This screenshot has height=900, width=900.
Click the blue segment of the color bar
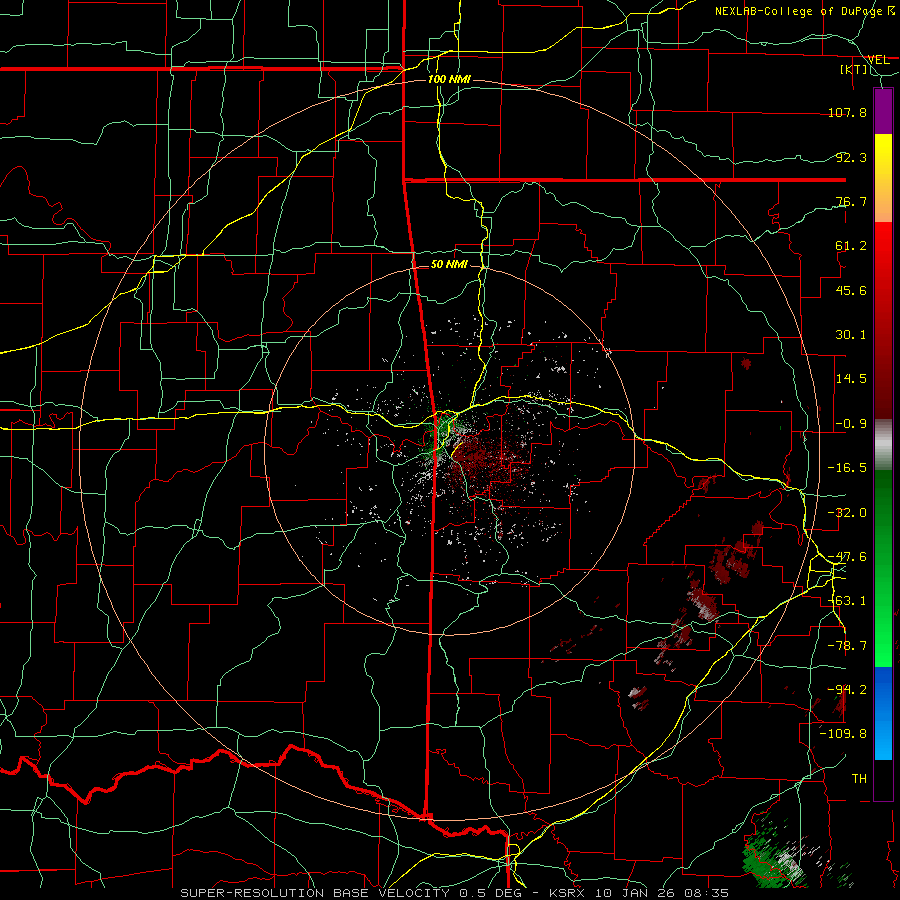click(883, 713)
